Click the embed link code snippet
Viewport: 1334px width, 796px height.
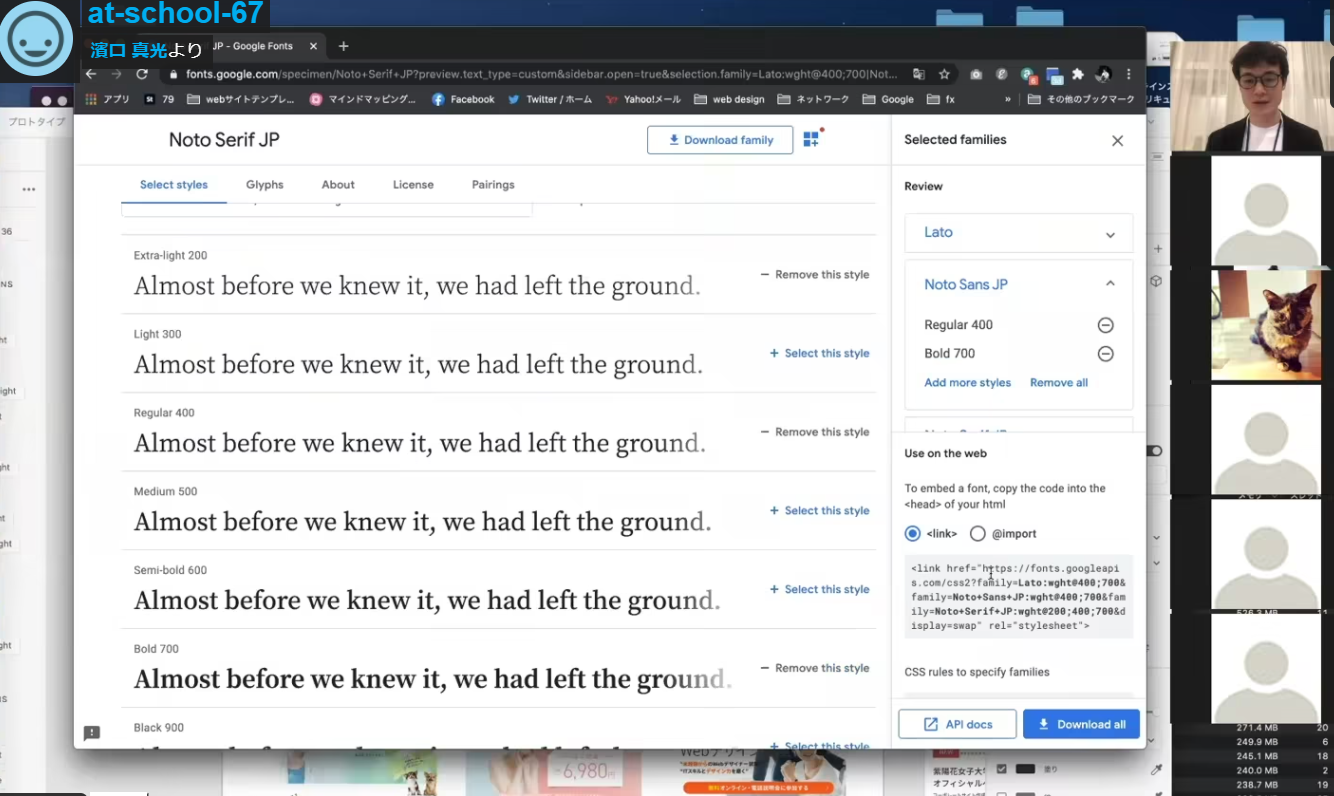pos(1019,597)
